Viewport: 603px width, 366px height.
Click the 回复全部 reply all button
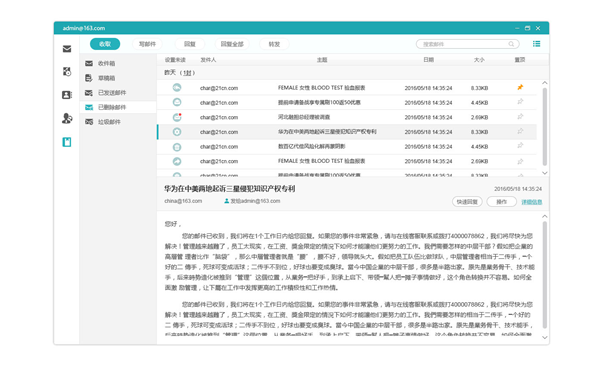(232, 44)
